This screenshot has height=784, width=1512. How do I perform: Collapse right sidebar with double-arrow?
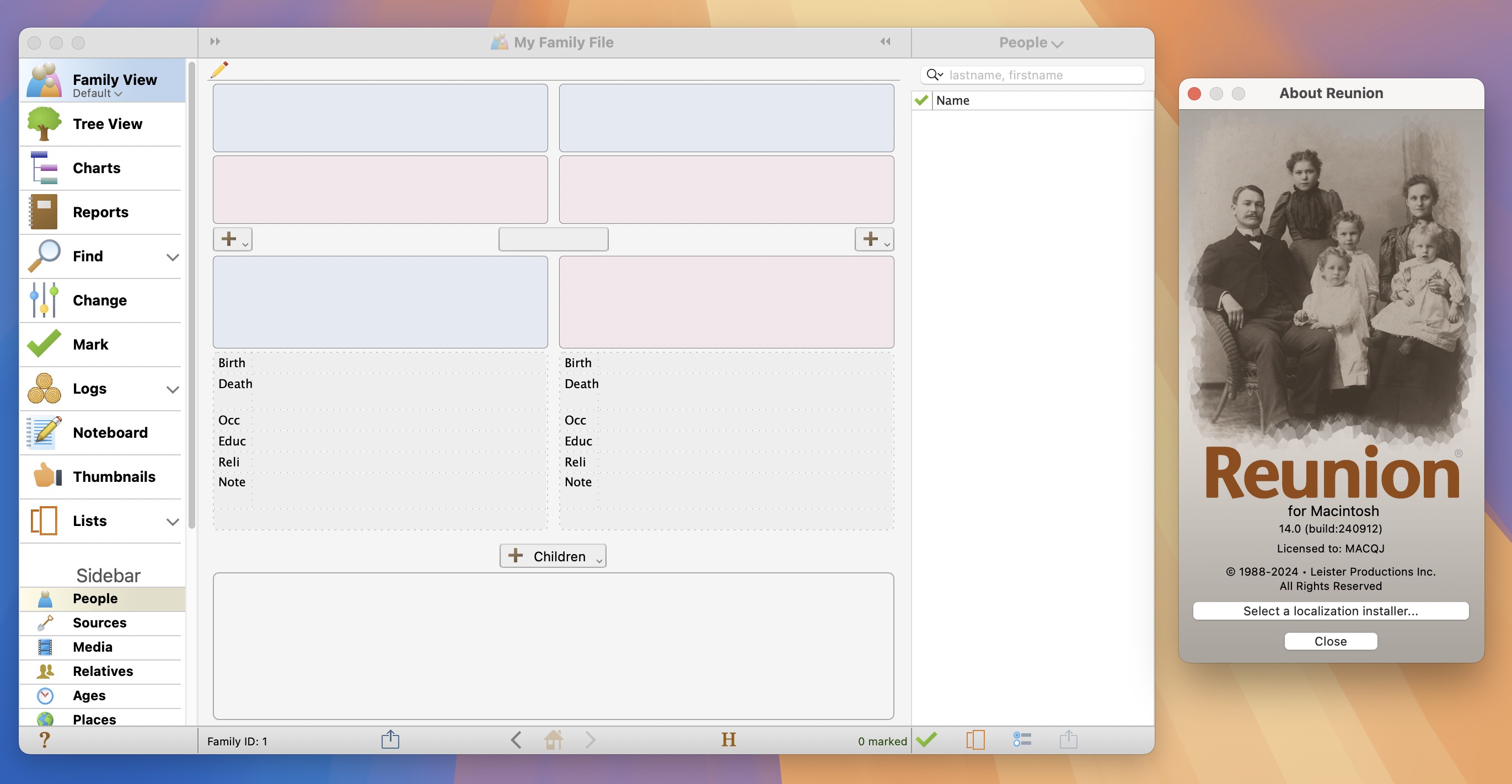click(886, 41)
